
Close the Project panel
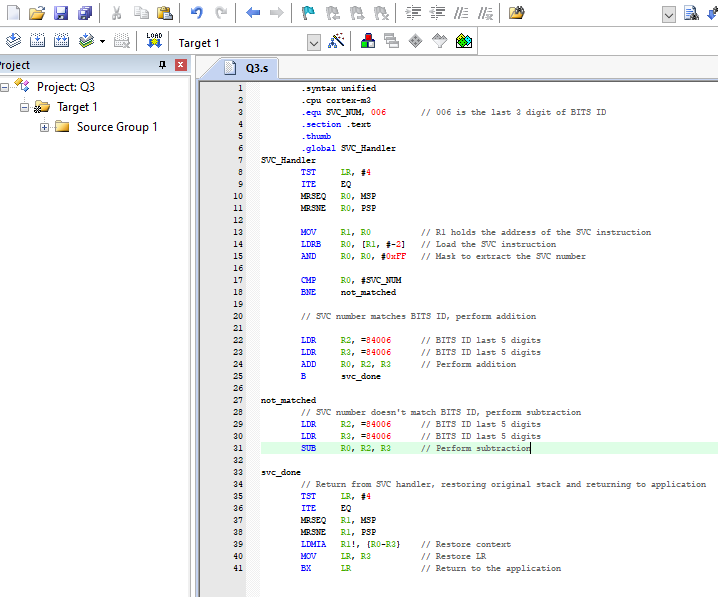coord(181,65)
